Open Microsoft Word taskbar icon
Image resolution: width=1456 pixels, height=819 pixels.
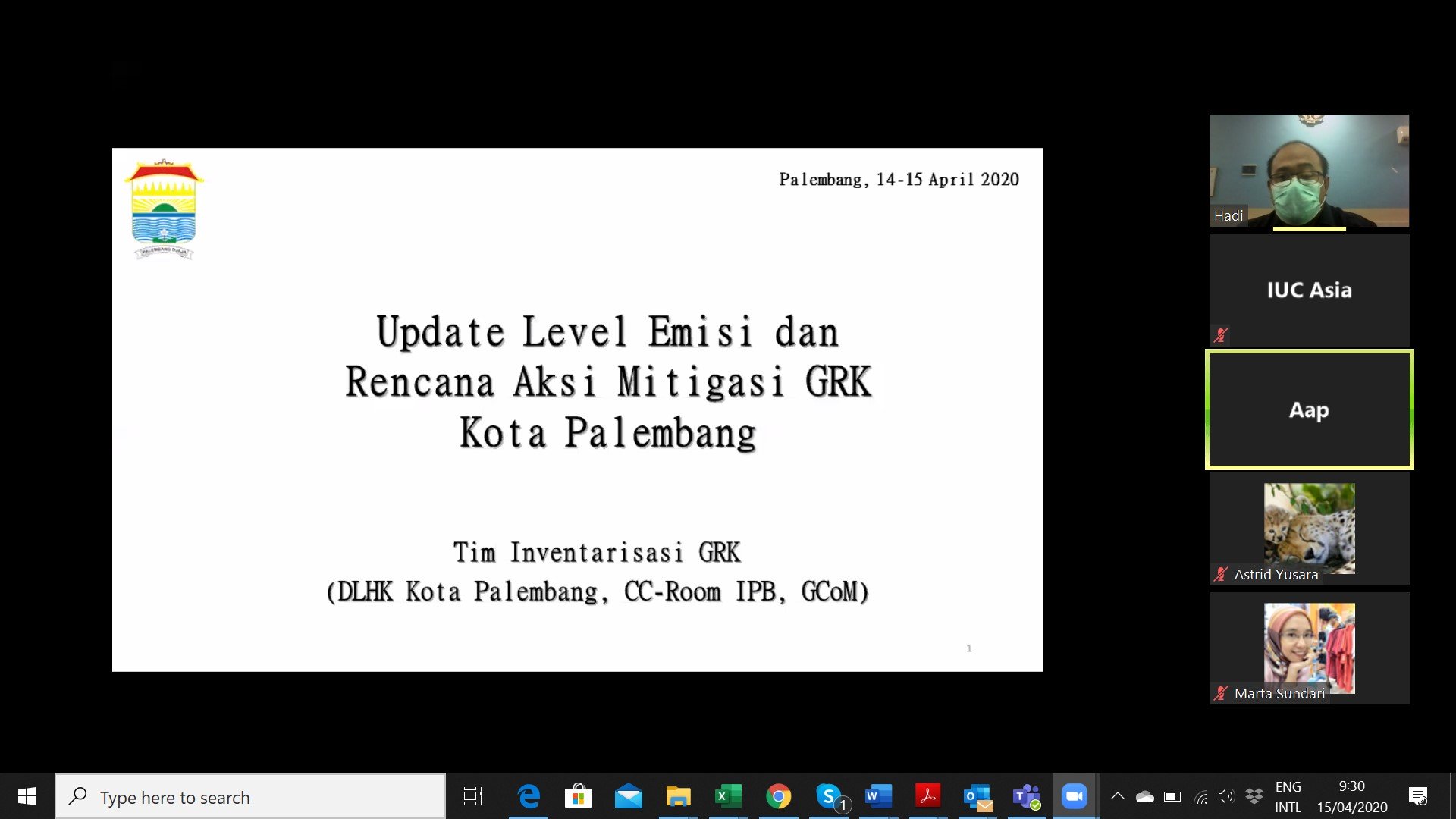pyautogui.click(x=877, y=796)
